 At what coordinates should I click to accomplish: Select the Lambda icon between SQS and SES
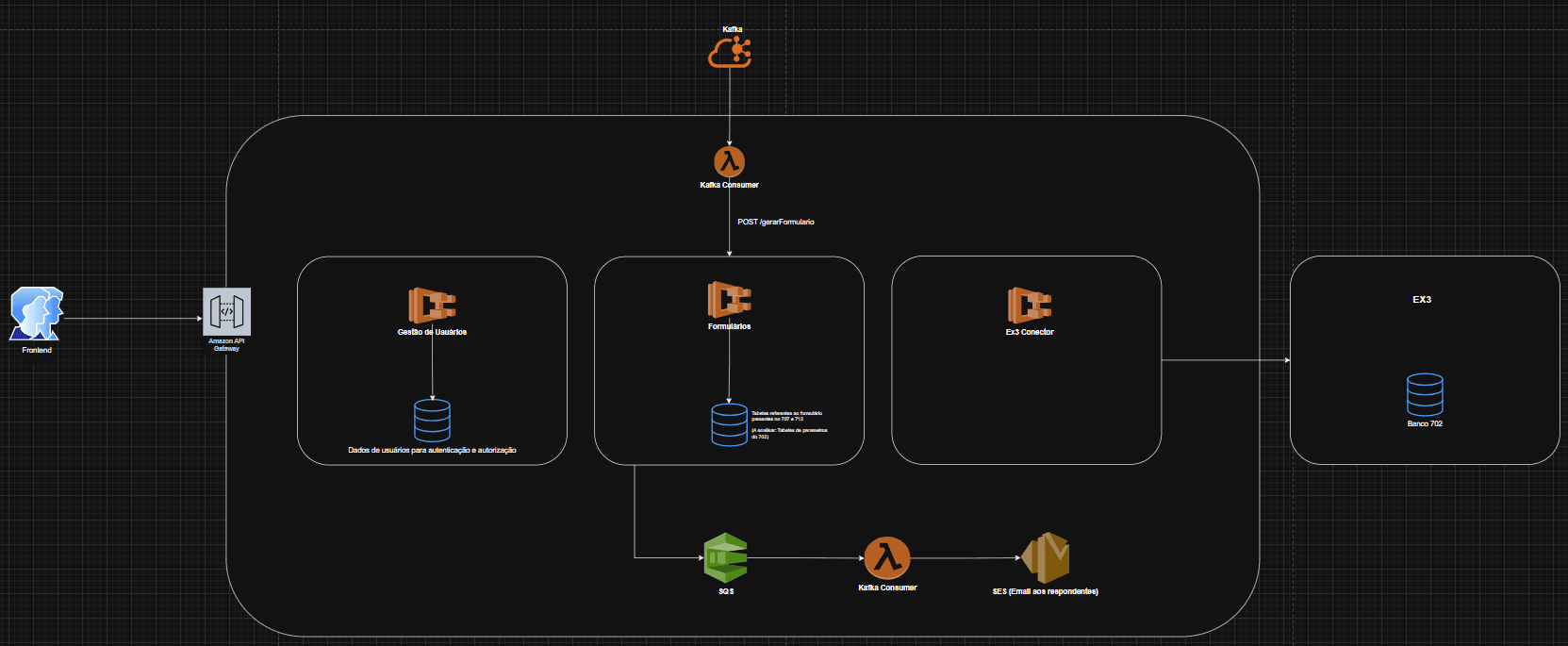[886, 557]
